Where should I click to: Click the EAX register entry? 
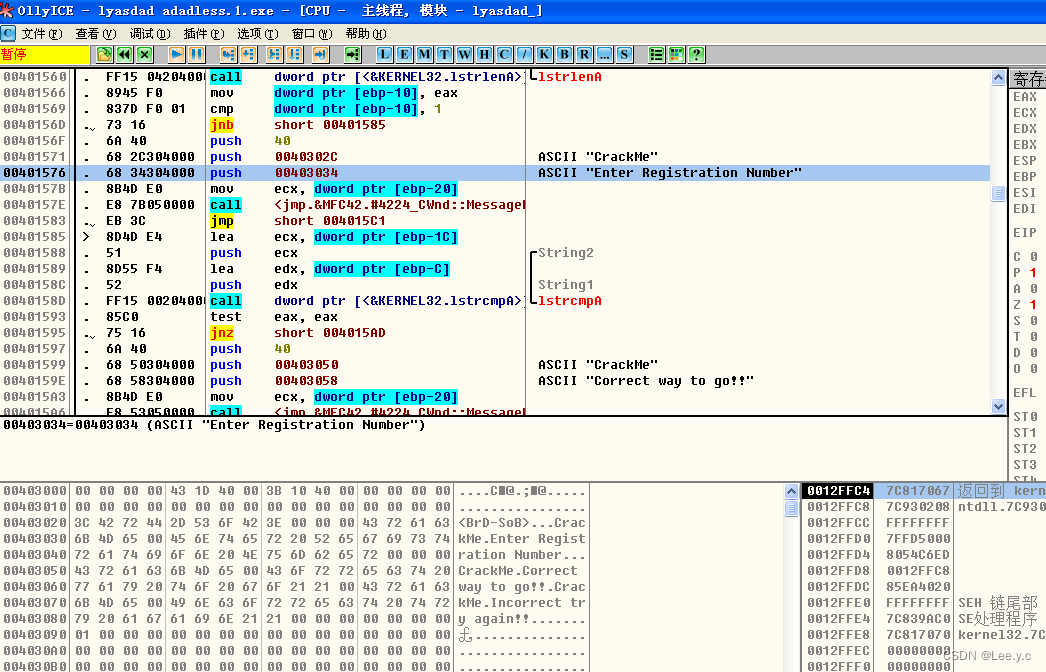pyautogui.click(x=1025, y=97)
